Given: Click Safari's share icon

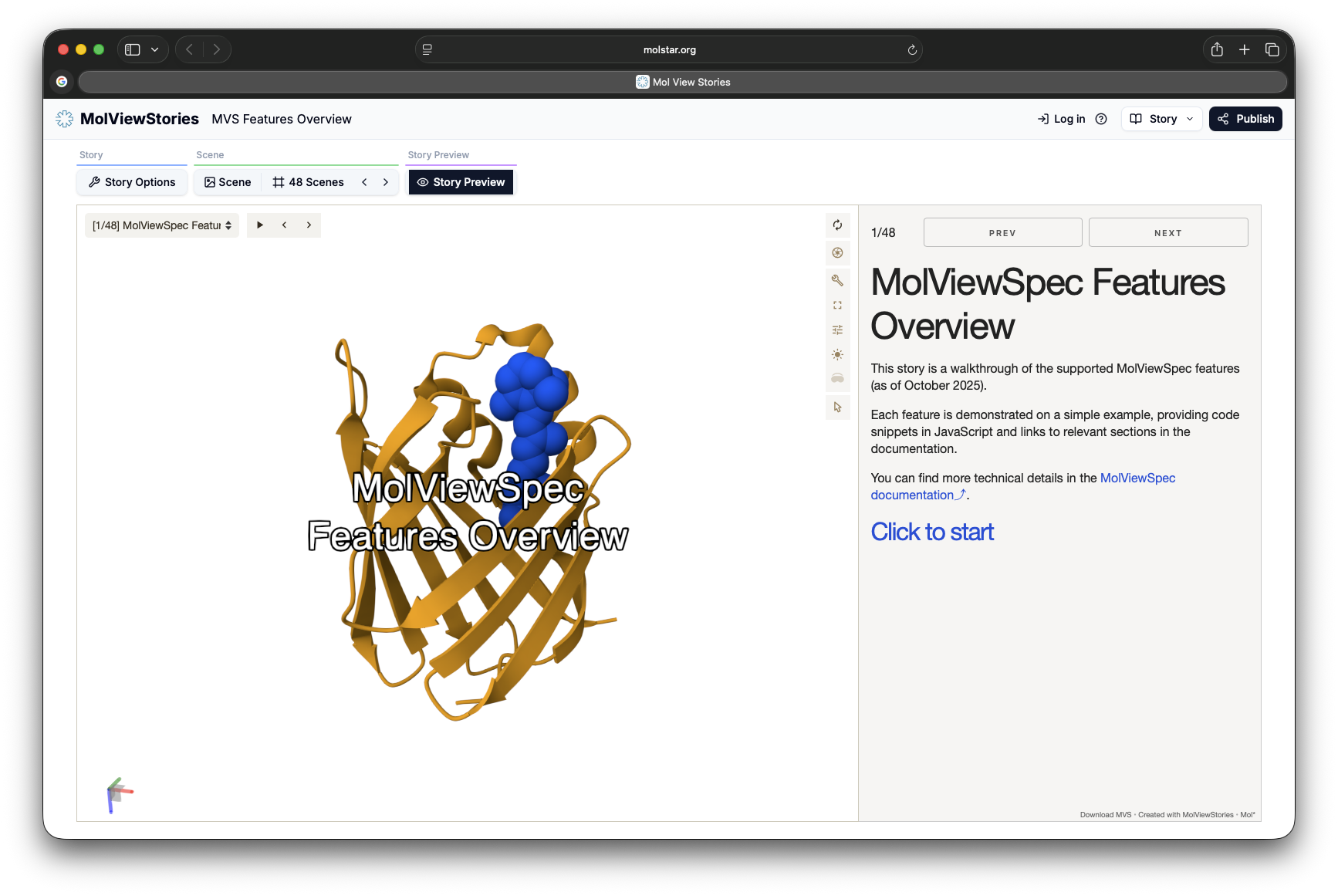Looking at the screenshot, I should pyautogui.click(x=1217, y=50).
